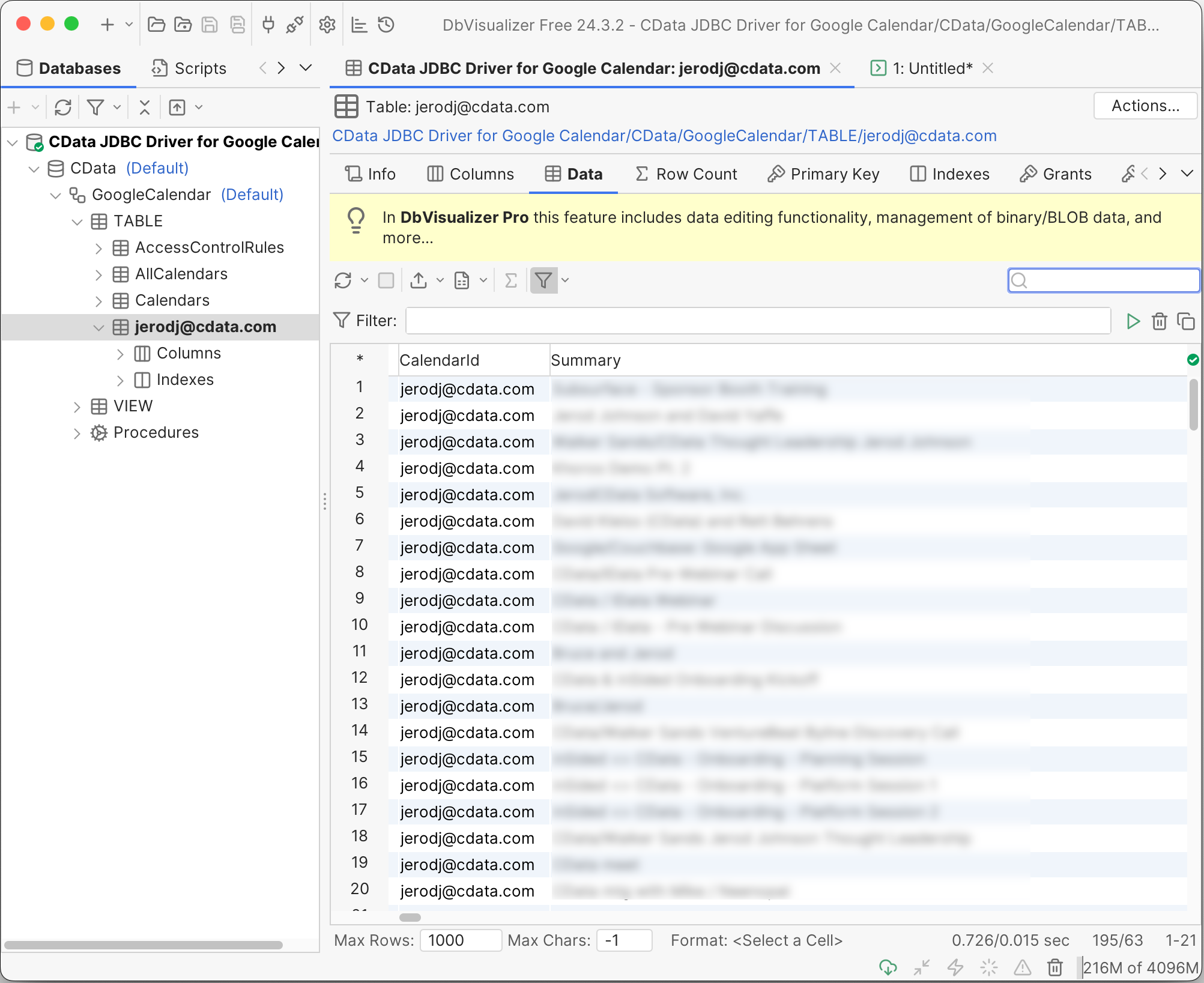1204x983 pixels.
Task: Click the garbage collection trash icon in status bar
Action: 1054,967
